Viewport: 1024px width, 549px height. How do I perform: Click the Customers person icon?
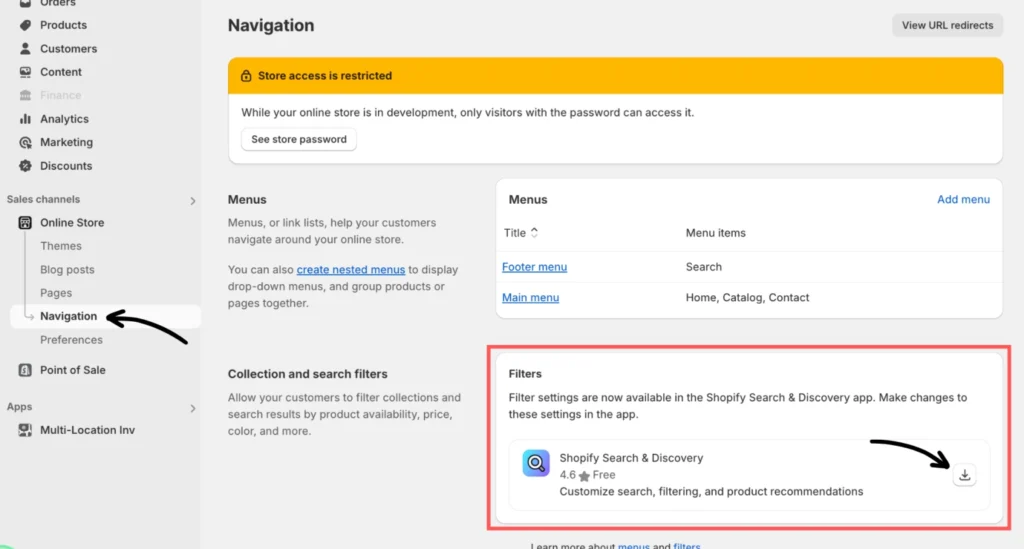(x=25, y=49)
